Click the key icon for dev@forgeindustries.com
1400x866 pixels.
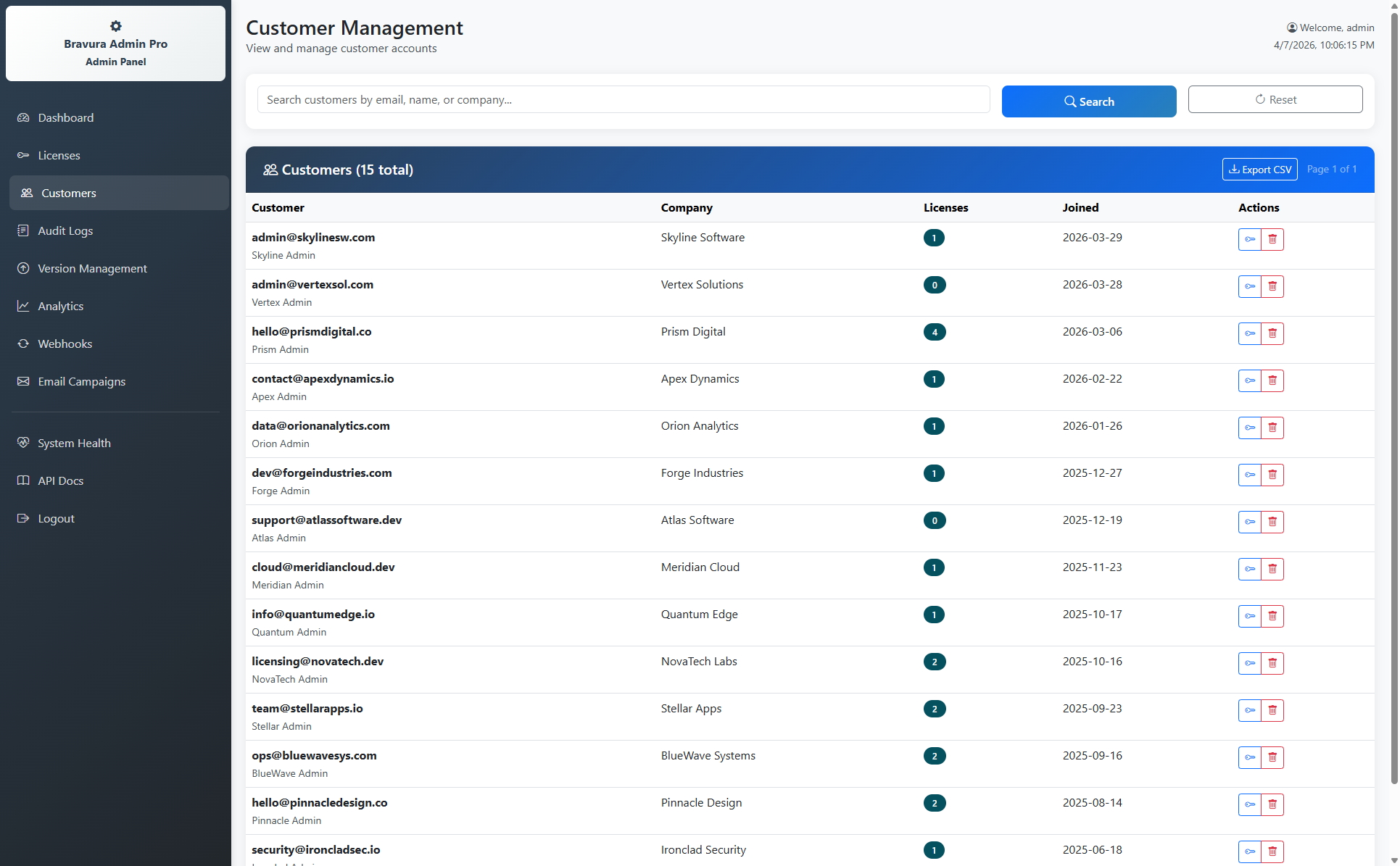click(1250, 475)
